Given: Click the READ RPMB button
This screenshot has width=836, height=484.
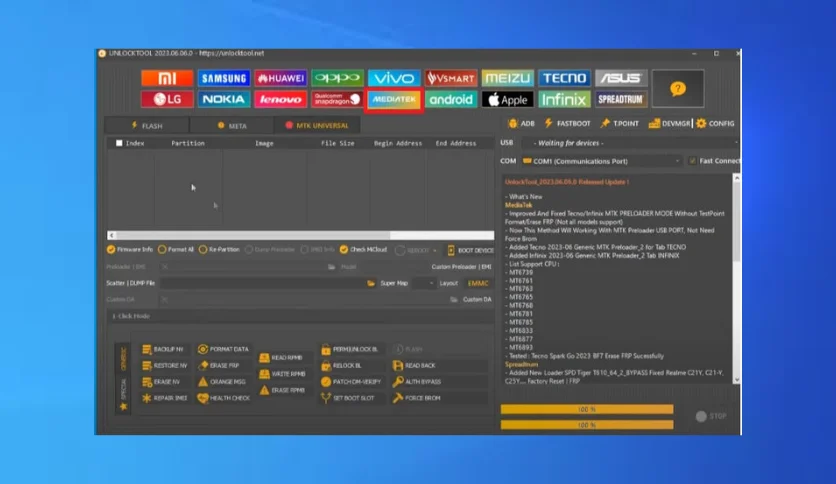Looking at the screenshot, I should 281,358.
